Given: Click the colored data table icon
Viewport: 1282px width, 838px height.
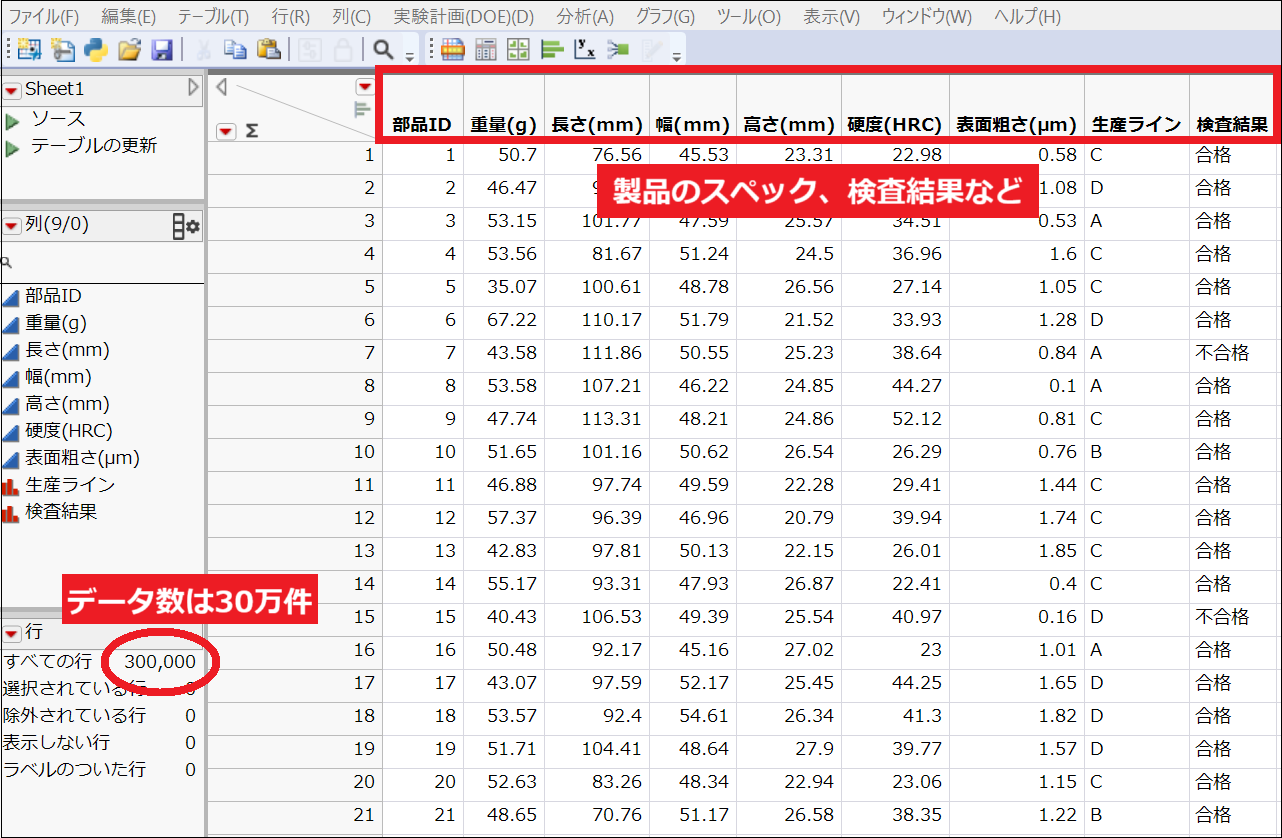Looking at the screenshot, I should coord(453,49).
